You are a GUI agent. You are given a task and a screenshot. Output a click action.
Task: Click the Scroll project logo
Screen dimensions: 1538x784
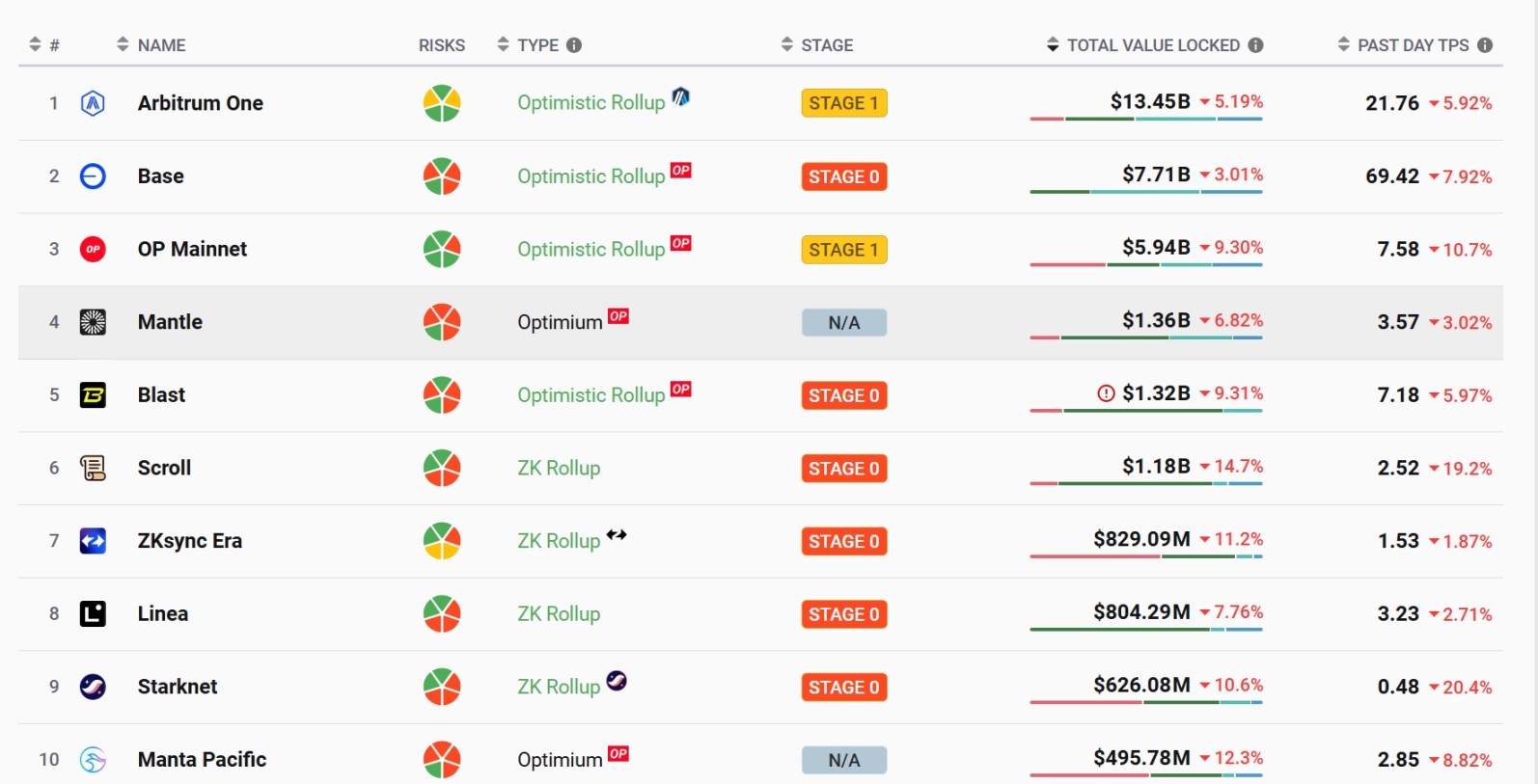(x=93, y=468)
